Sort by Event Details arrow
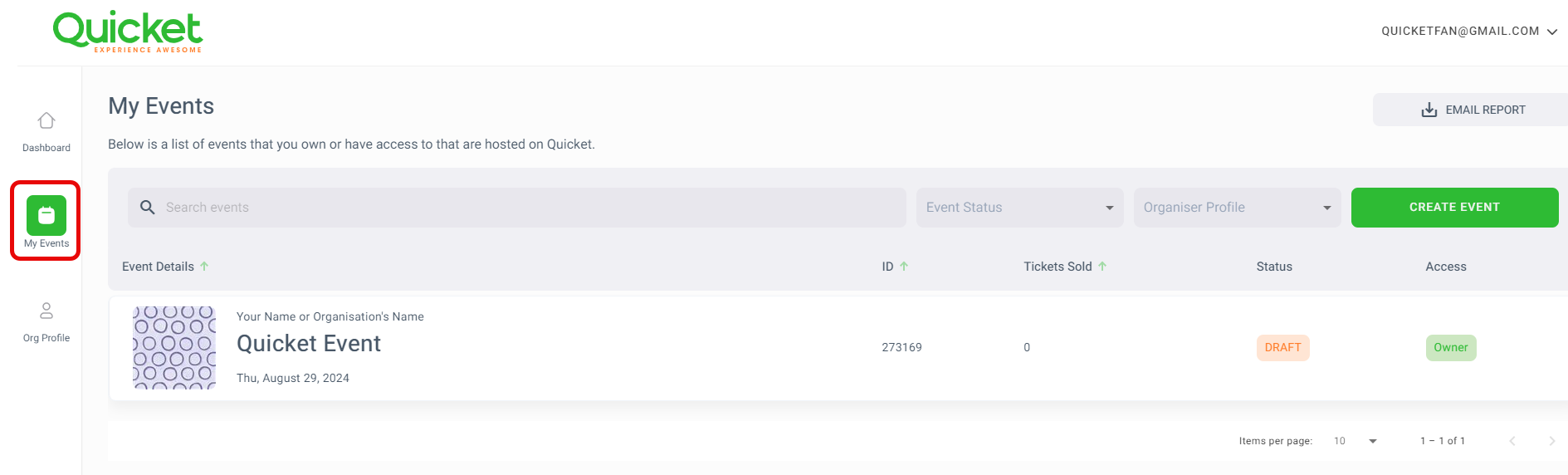This screenshot has height=475, width=1568. click(204, 267)
